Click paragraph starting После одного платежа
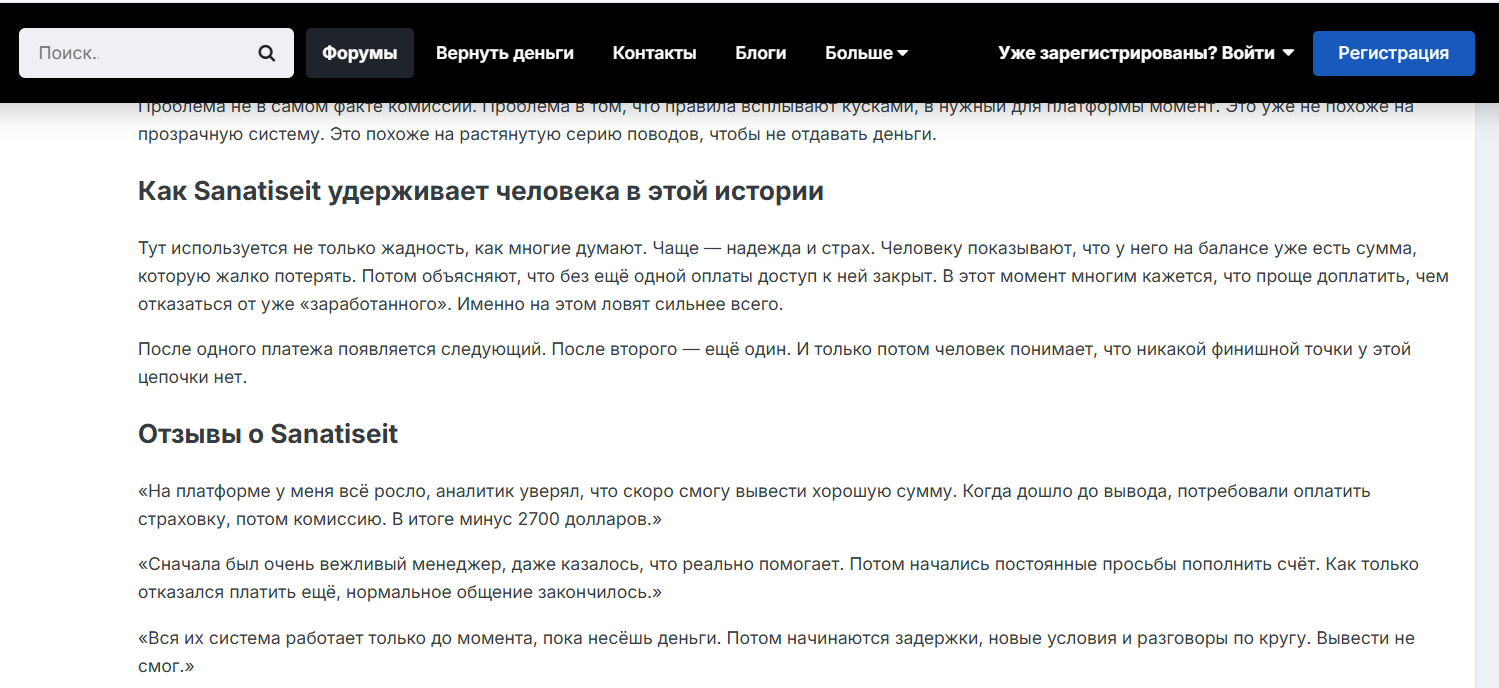Image resolution: width=1499 pixels, height=688 pixels. 775,363
